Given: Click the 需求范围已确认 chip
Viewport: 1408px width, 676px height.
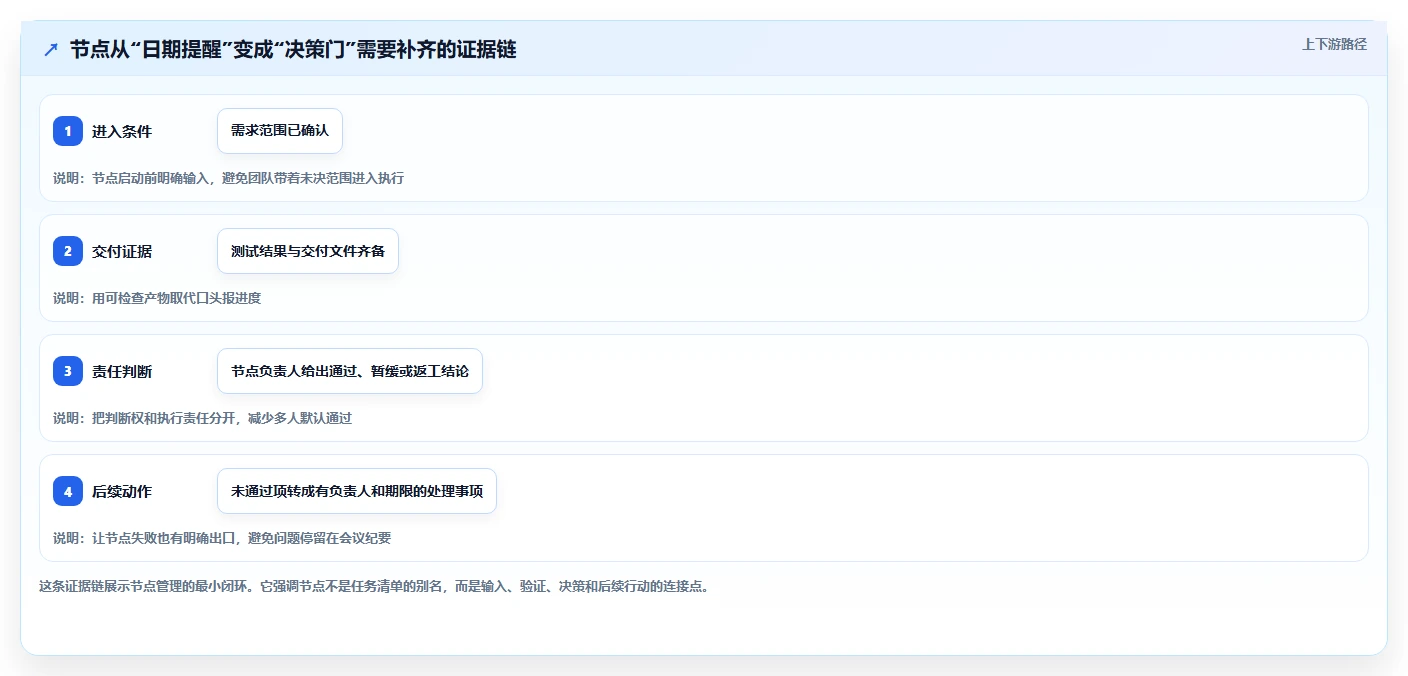Looking at the screenshot, I should coord(280,131).
